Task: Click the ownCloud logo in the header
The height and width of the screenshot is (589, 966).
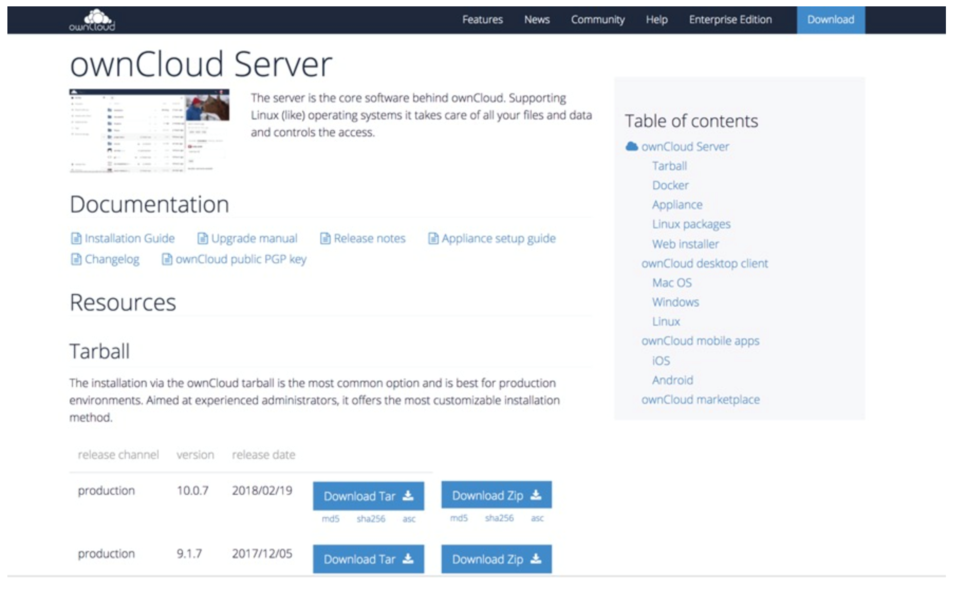Action: click(x=92, y=20)
